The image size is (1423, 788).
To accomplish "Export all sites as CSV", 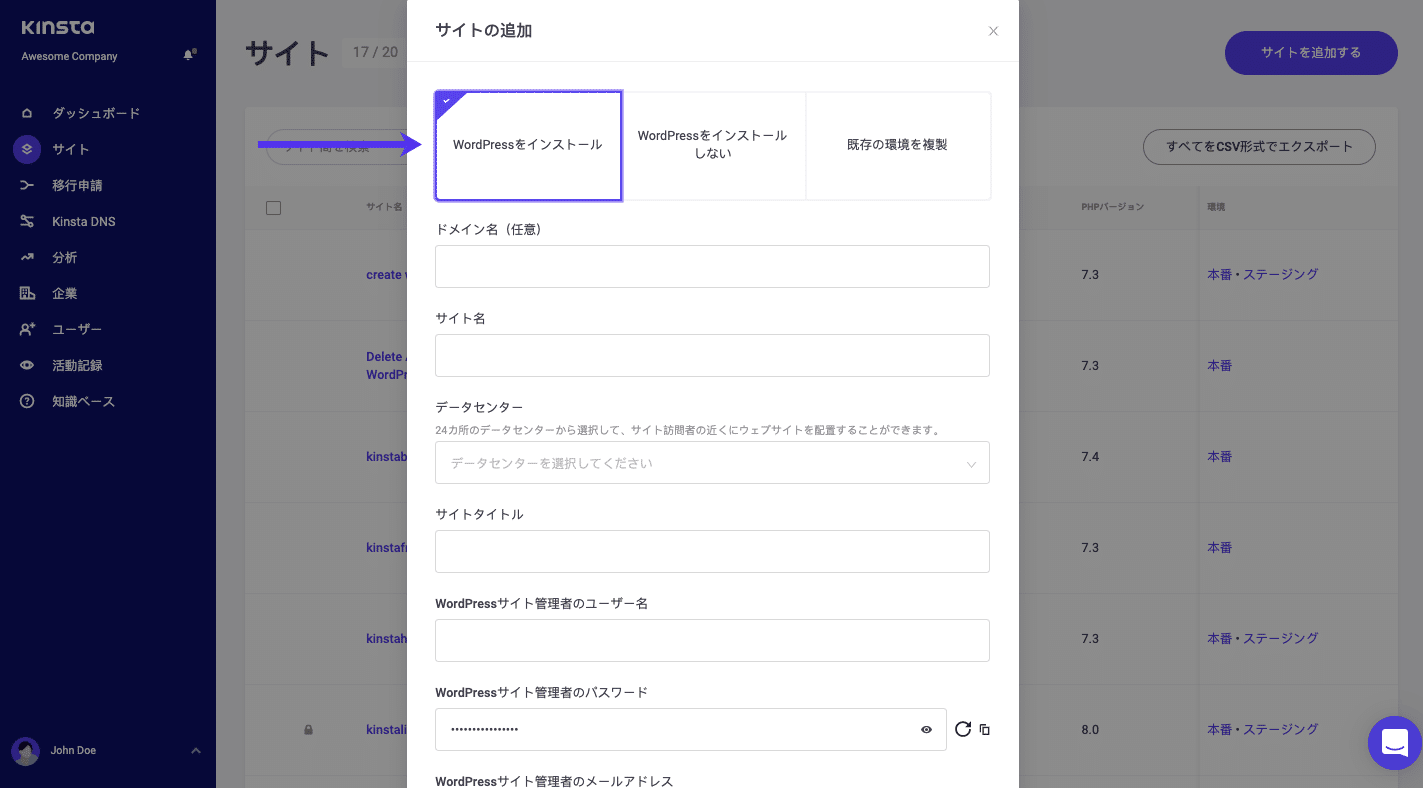I will tap(1259, 146).
